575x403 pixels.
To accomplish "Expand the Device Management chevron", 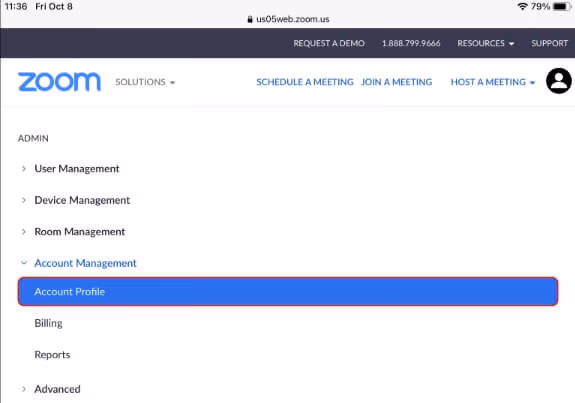I will [x=24, y=200].
